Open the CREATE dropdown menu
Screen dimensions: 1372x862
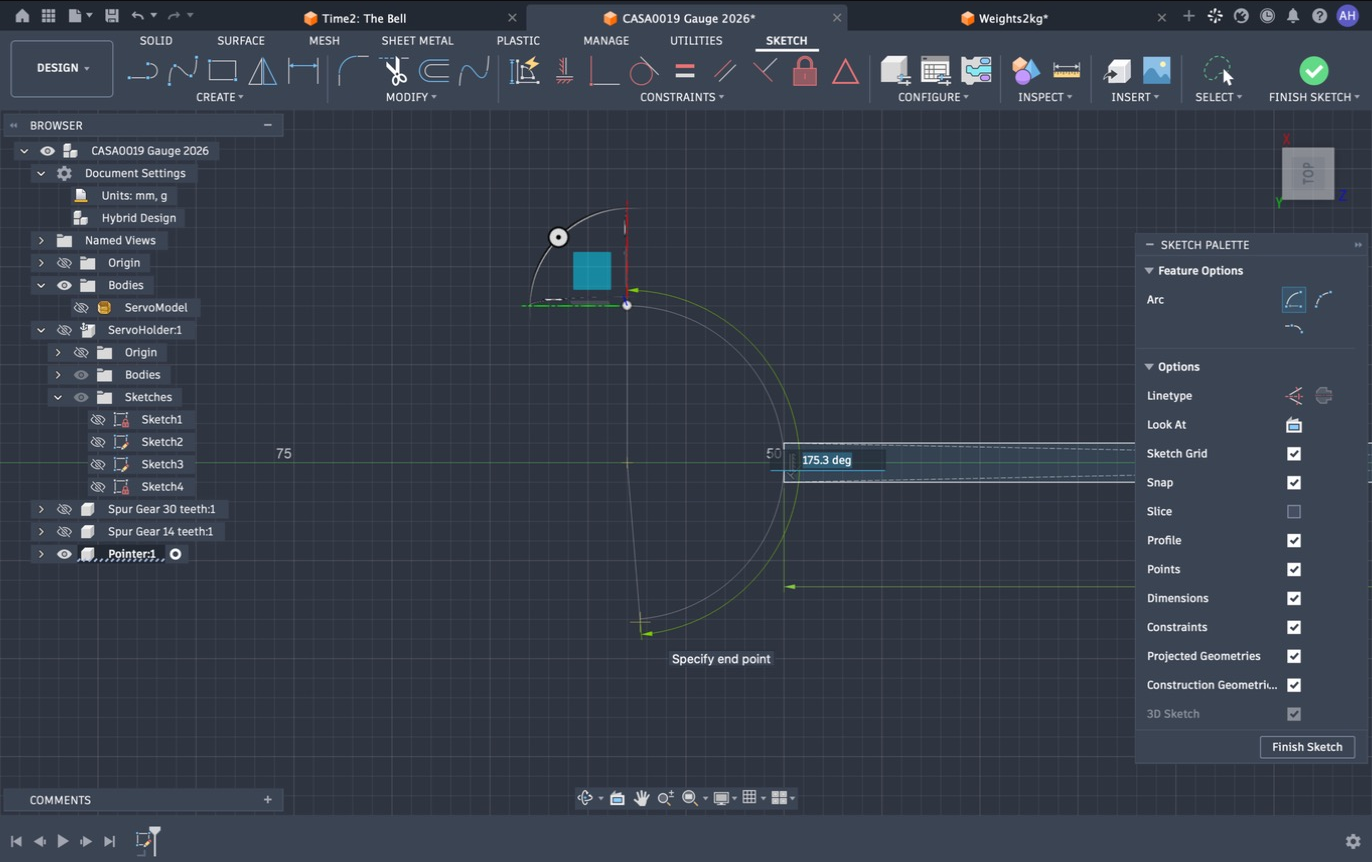pos(220,97)
